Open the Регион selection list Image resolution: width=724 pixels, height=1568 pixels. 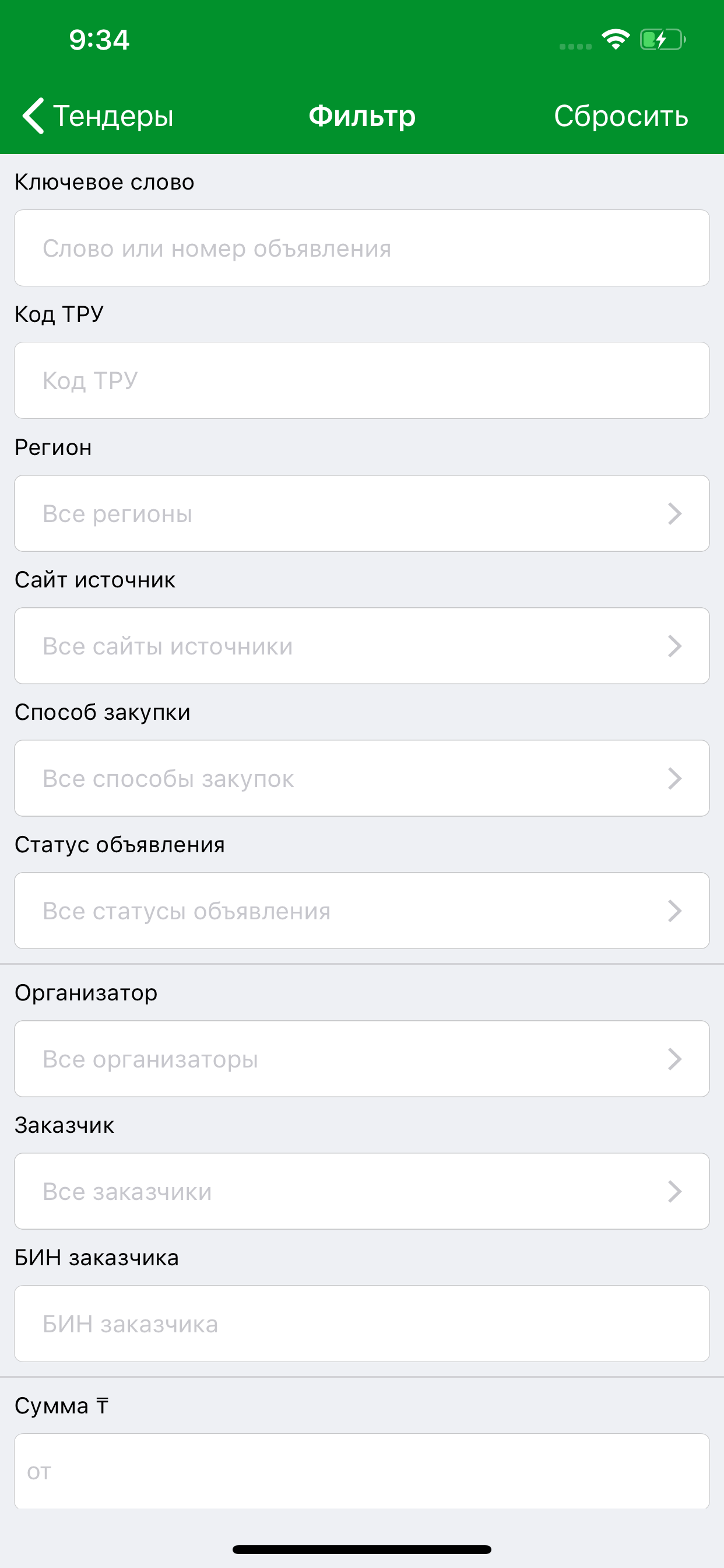pos(362,513)
